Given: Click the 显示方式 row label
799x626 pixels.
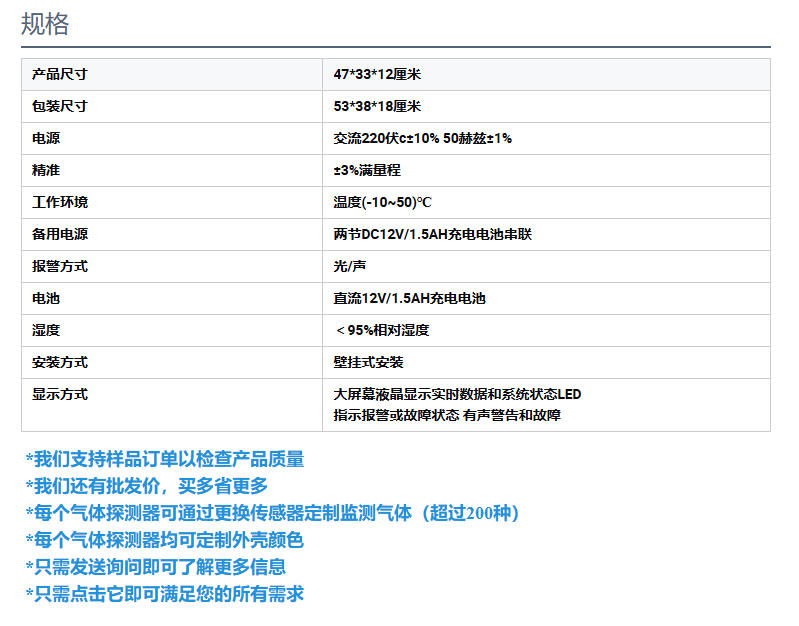Looking at the screenshot, I should coord(59,394).
